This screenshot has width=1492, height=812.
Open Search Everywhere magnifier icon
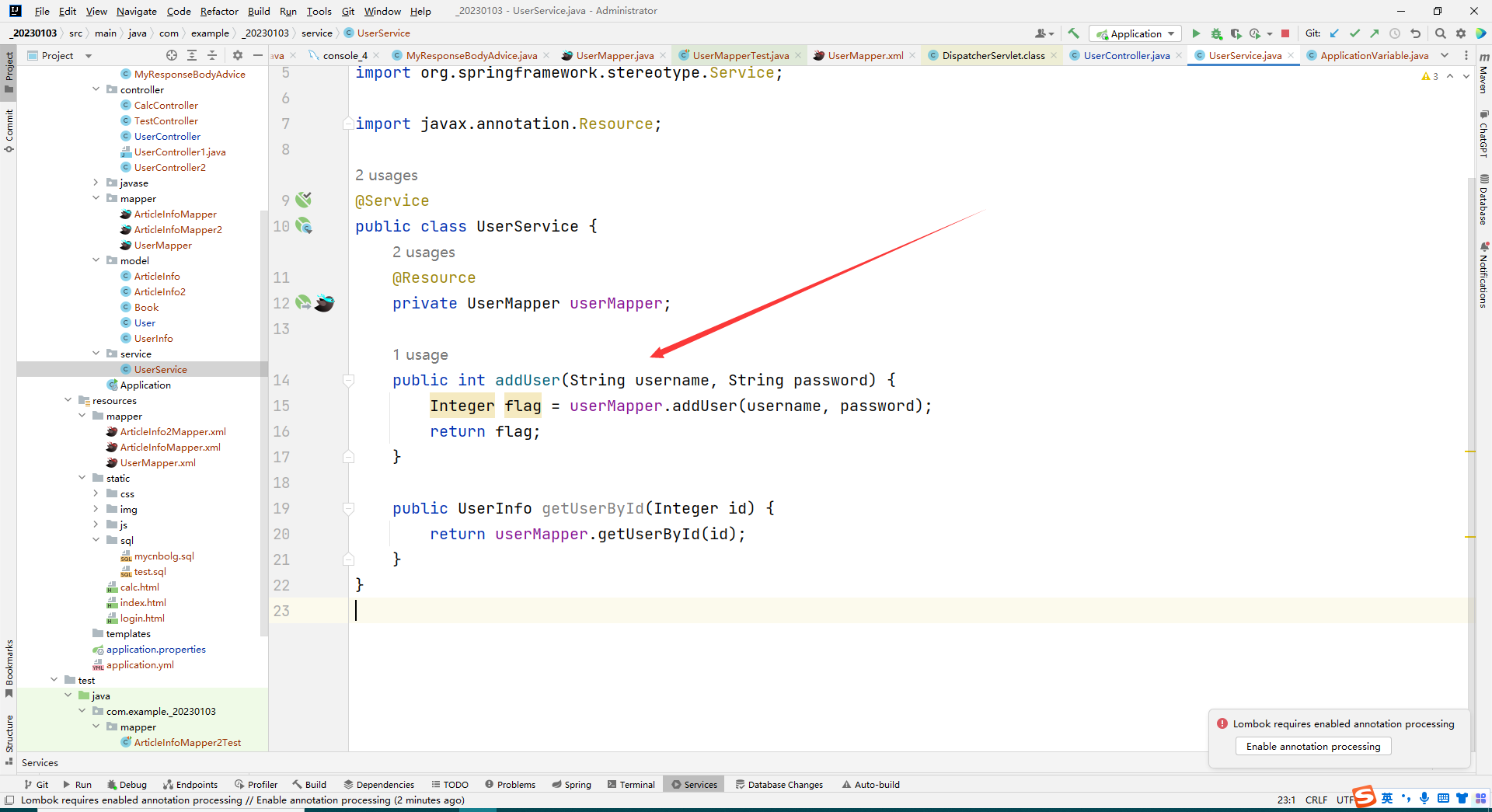(1441, 33)
